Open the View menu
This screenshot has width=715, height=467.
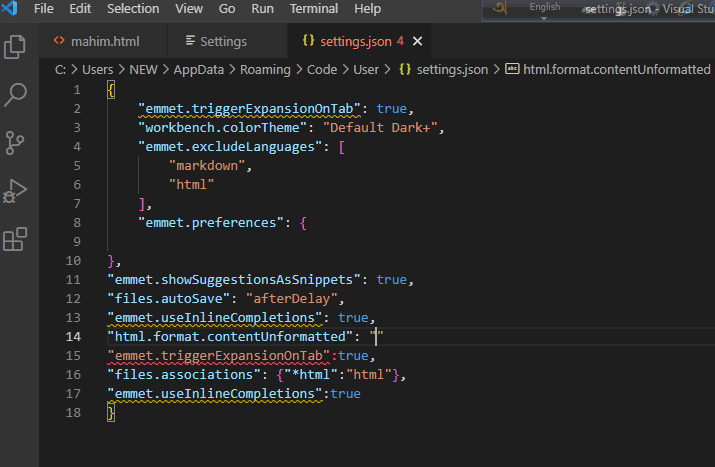(x=189, y=9)
